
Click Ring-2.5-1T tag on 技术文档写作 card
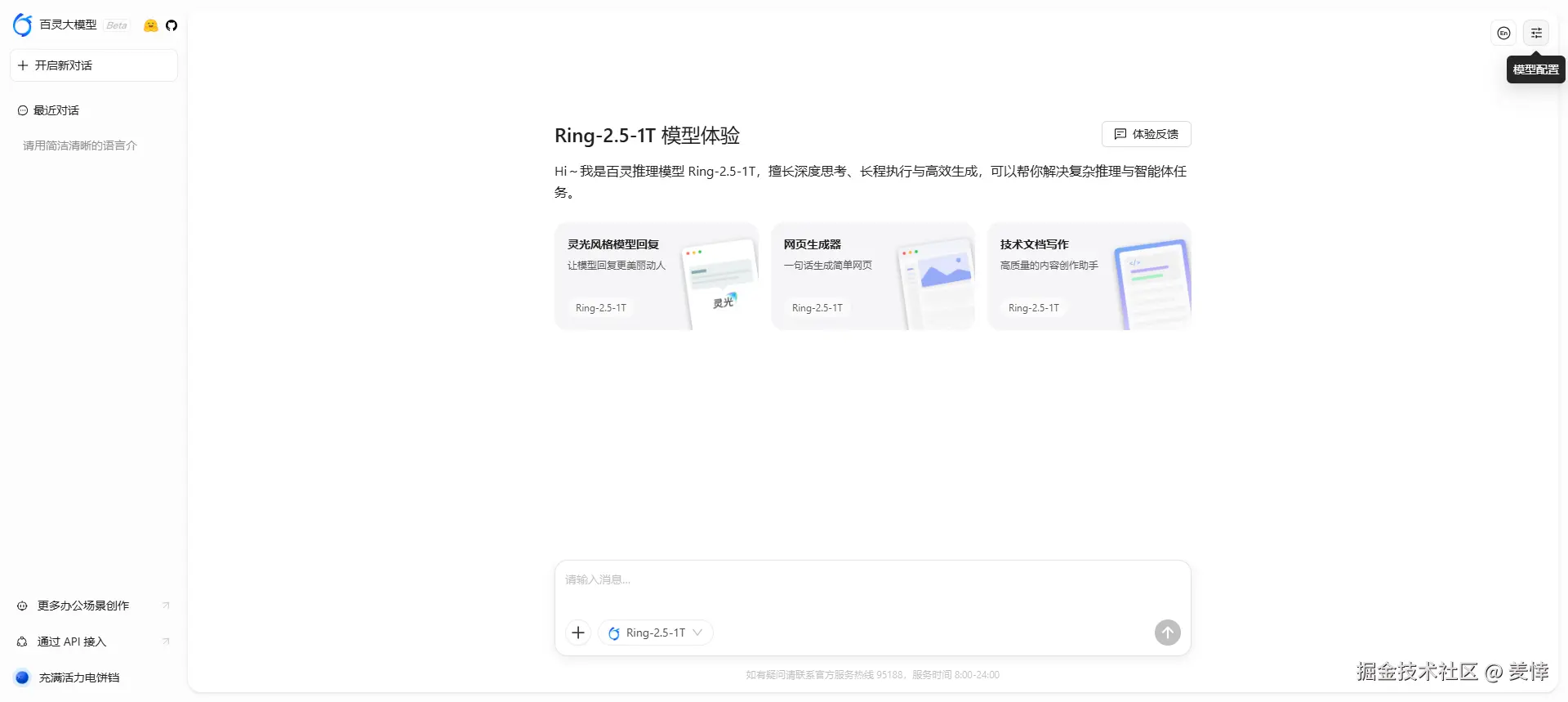1033,308
